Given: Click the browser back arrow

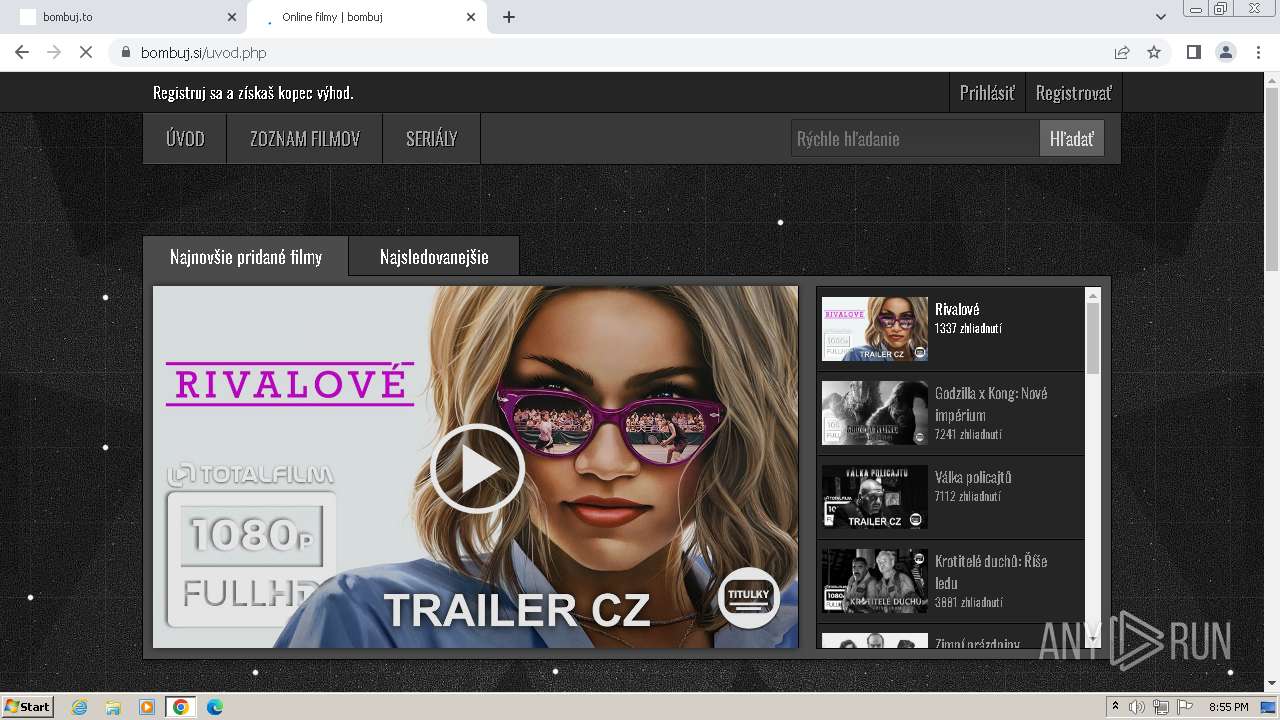Looking at the screenshot, I should [x=22, y=52].
